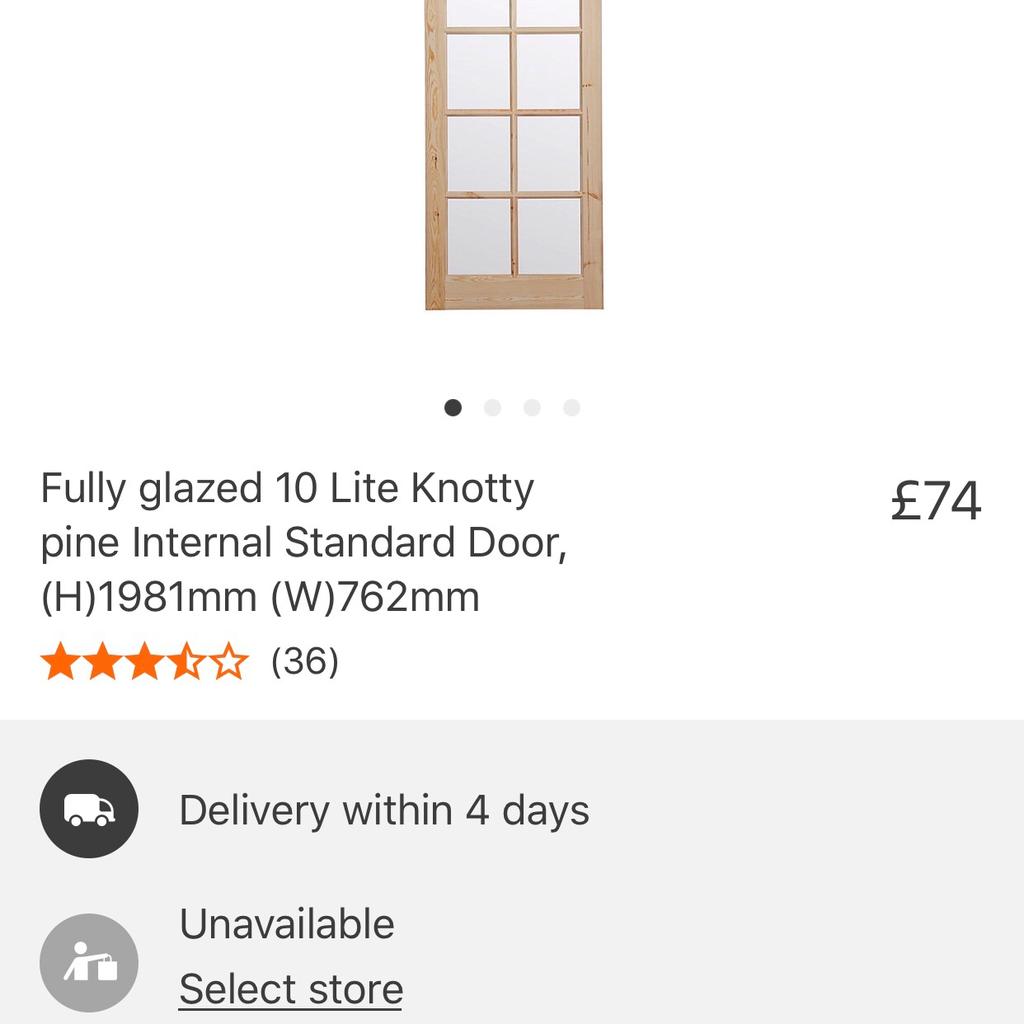Screen dimensions: 1024x1024
Task: Tap the grey collection availability icon
Action: [x=88, y=962]
